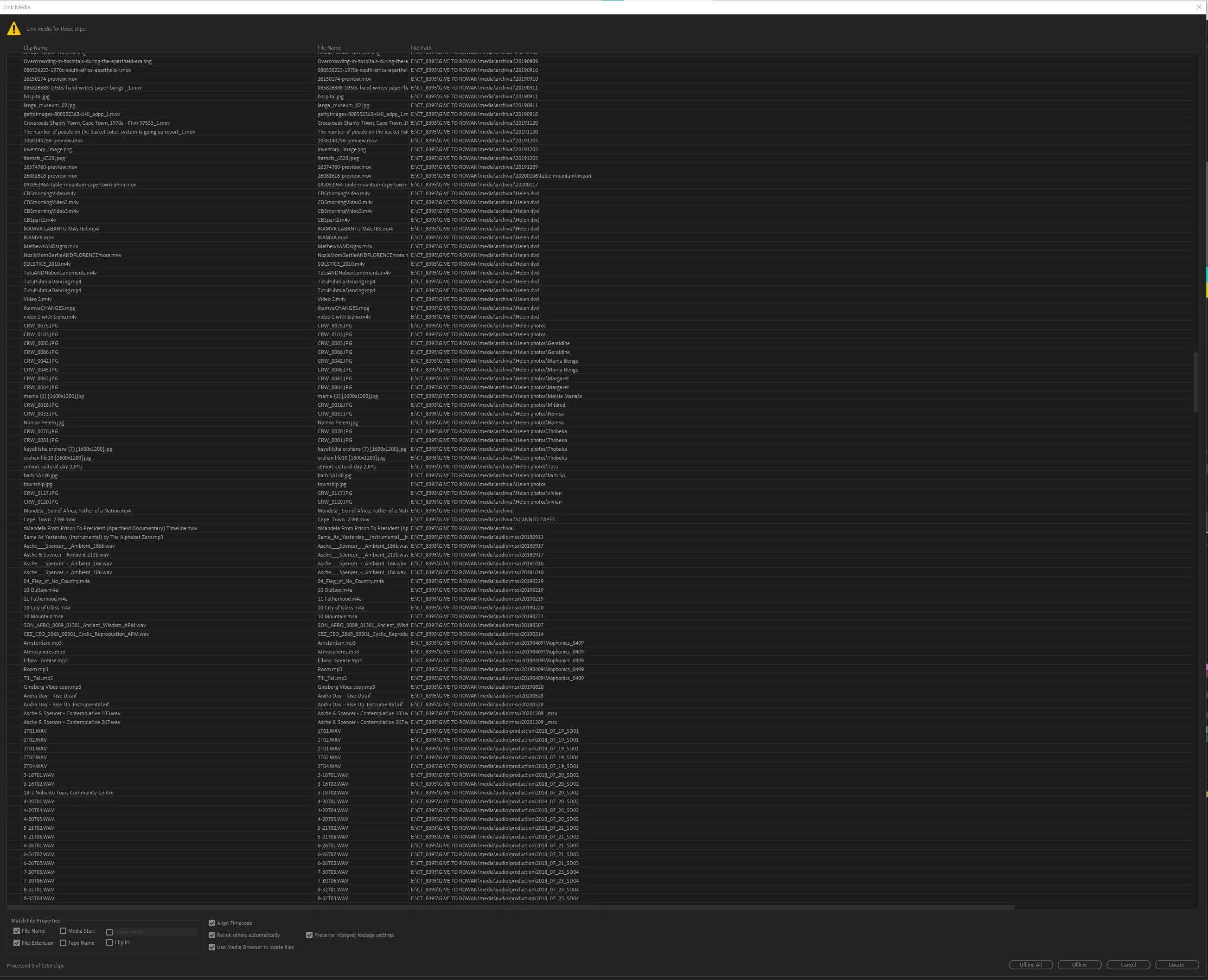
Task: Uncheck Use Media Browser to locate files
Action: pos(212,947)
